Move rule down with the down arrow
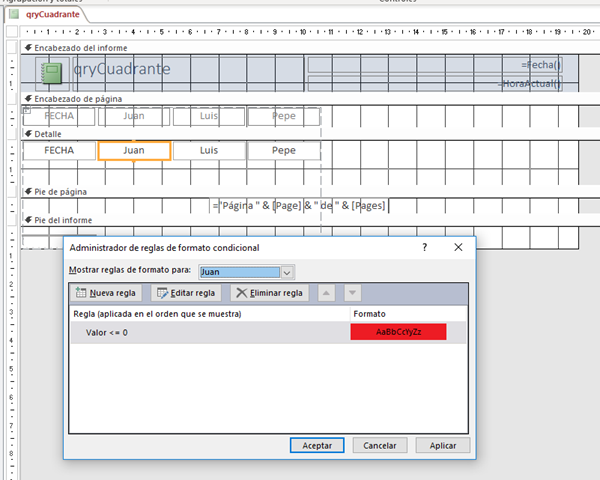 click(352, 293)
